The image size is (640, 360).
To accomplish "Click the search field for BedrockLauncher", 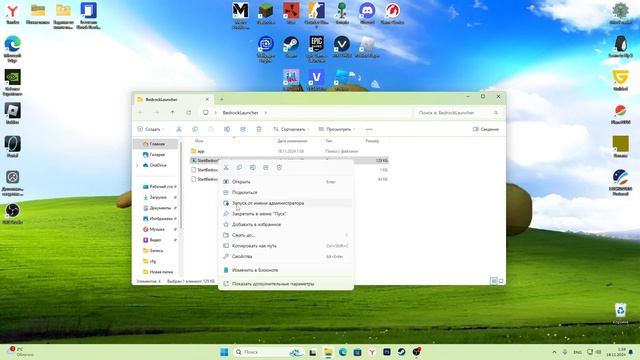I will click(458, 113).
